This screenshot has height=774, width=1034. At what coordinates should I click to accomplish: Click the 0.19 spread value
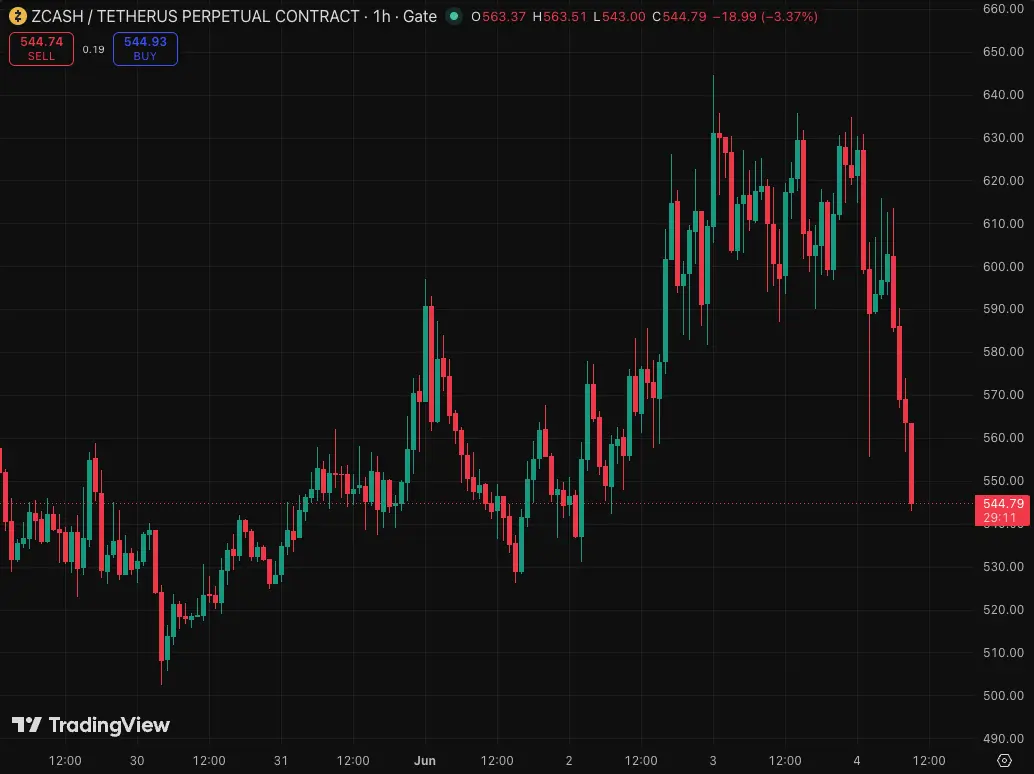tap(94, 49)
